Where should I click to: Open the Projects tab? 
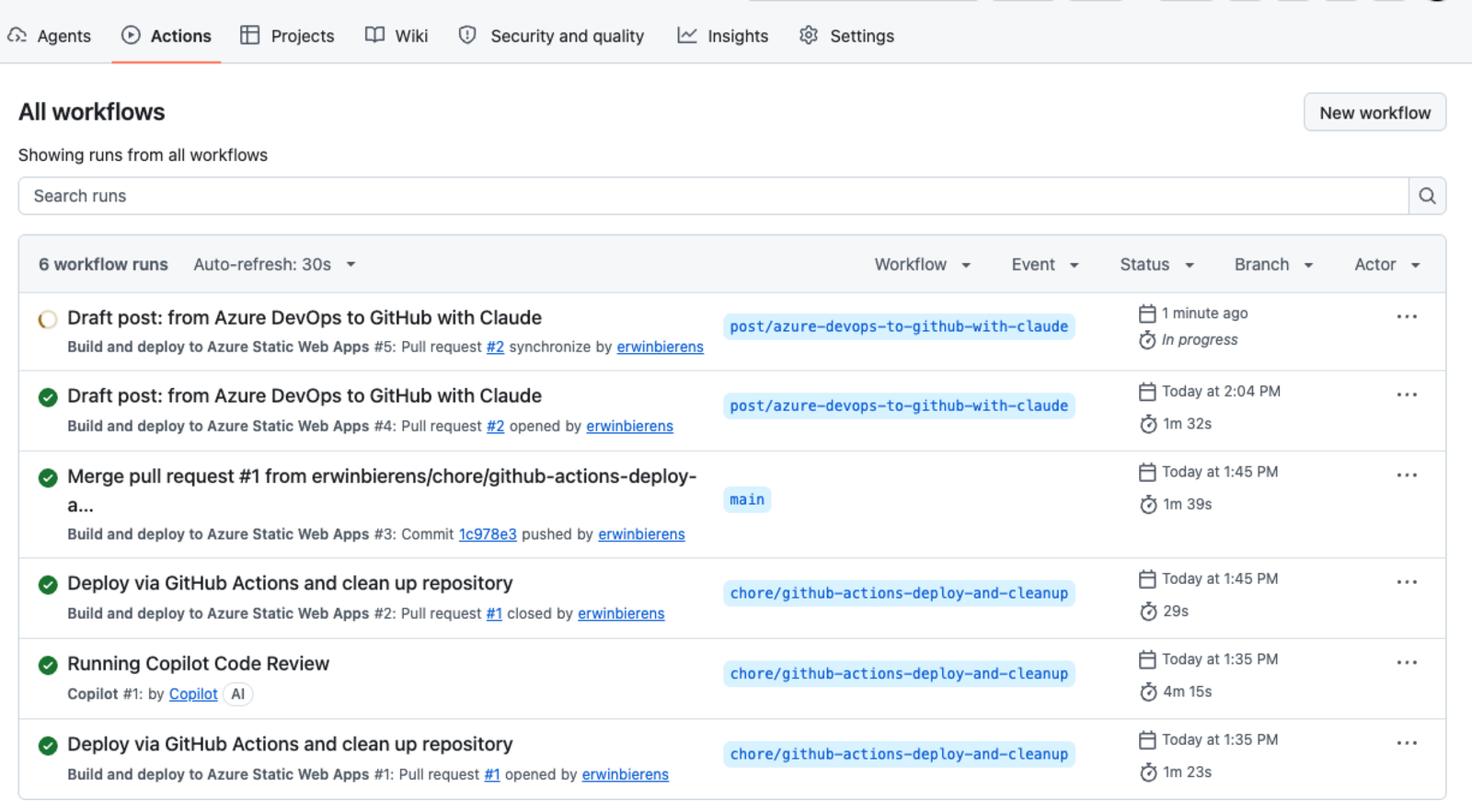(x=287, y=36)
